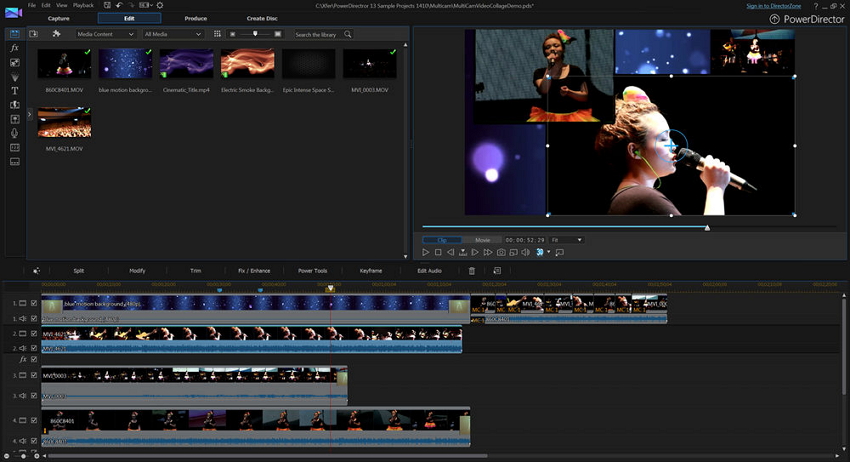Open the Title Room (T) icon

[15, 90]
